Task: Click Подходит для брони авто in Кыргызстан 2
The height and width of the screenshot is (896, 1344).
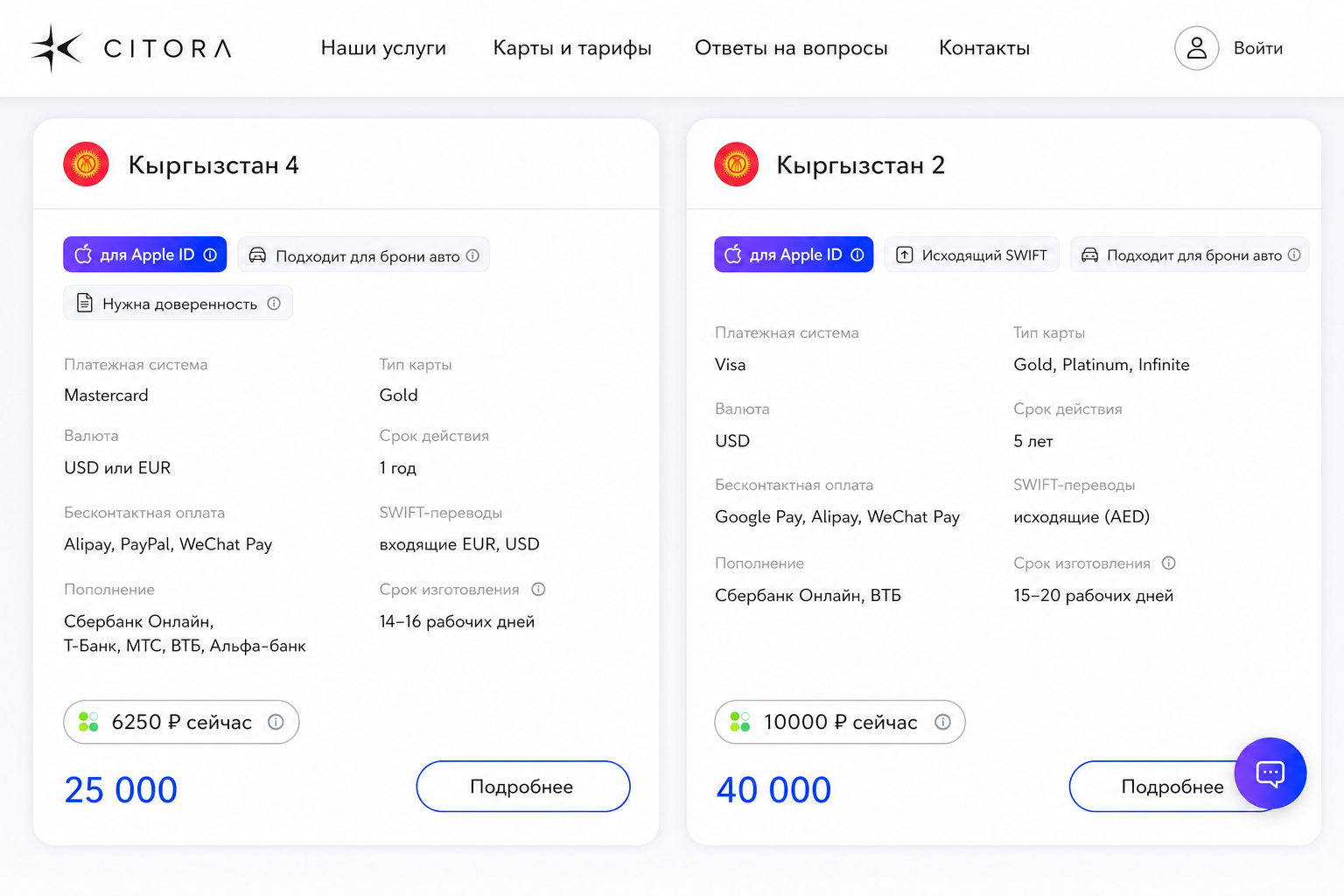Action: coord(1189,255)
